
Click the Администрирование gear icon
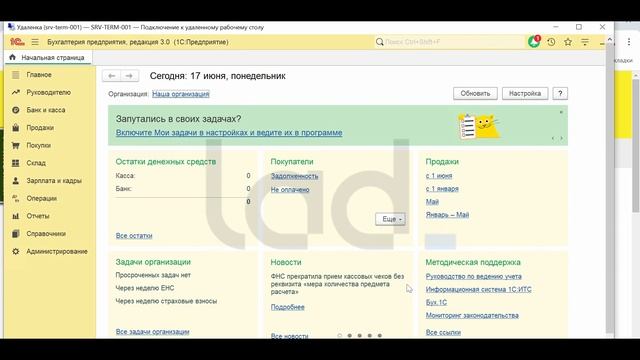16,251
